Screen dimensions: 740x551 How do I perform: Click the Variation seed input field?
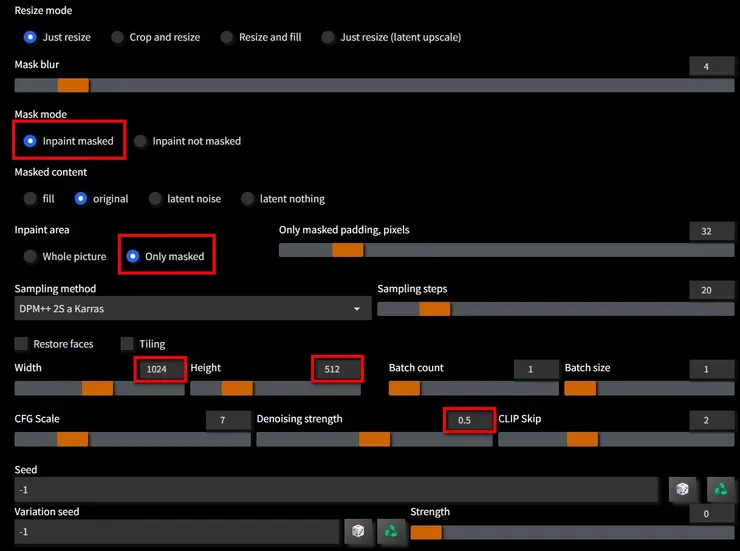click(177, 532)
